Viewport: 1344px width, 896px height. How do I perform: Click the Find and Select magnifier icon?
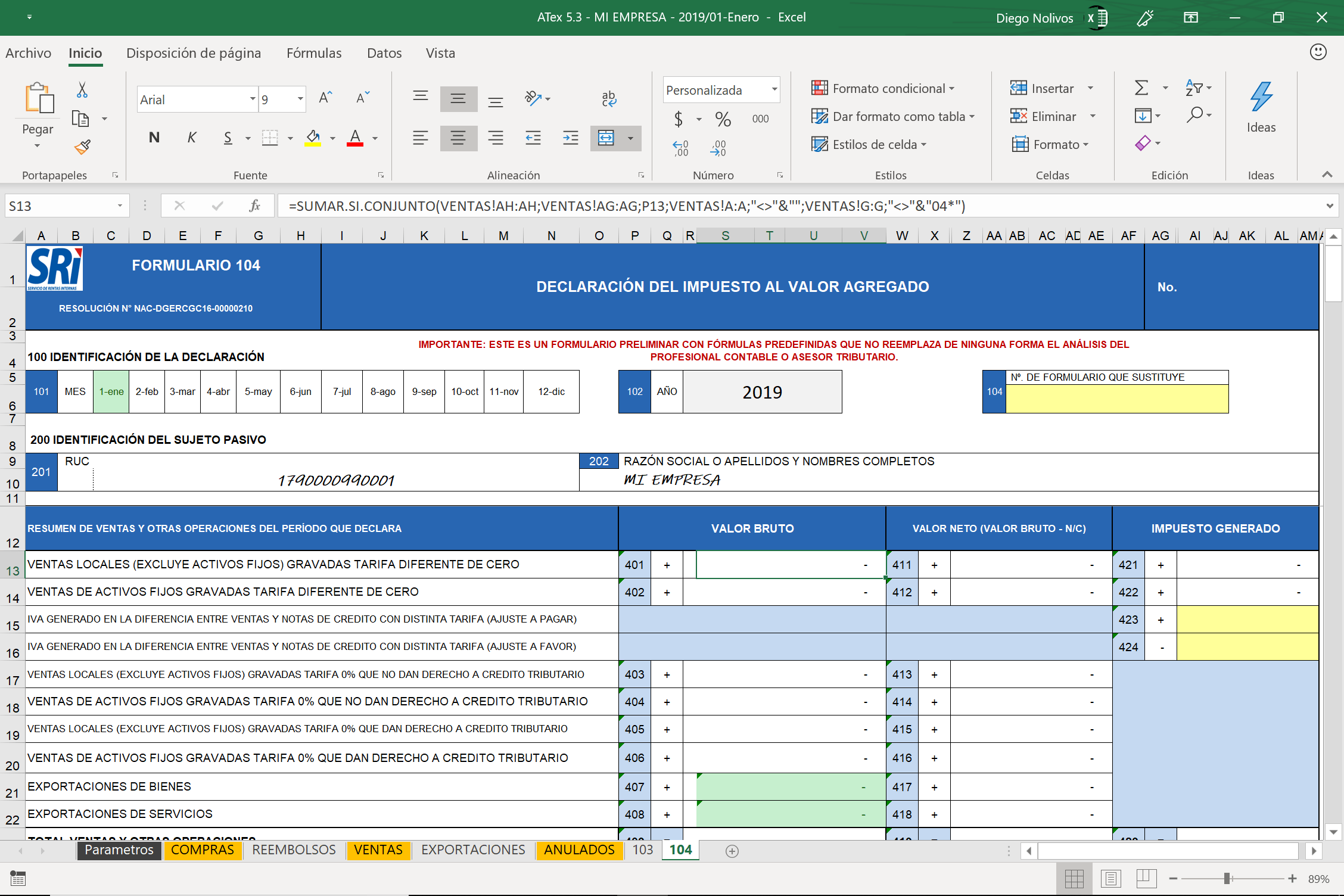point(1194,115)
